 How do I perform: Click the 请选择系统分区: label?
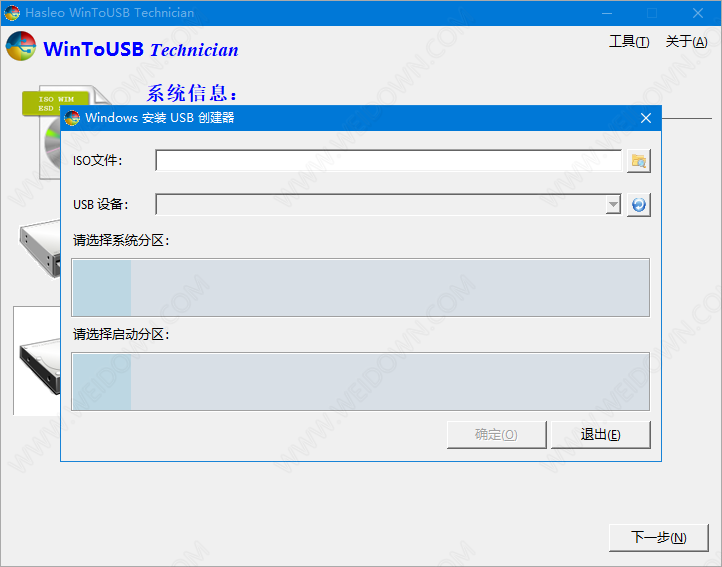tap(121, 240)
